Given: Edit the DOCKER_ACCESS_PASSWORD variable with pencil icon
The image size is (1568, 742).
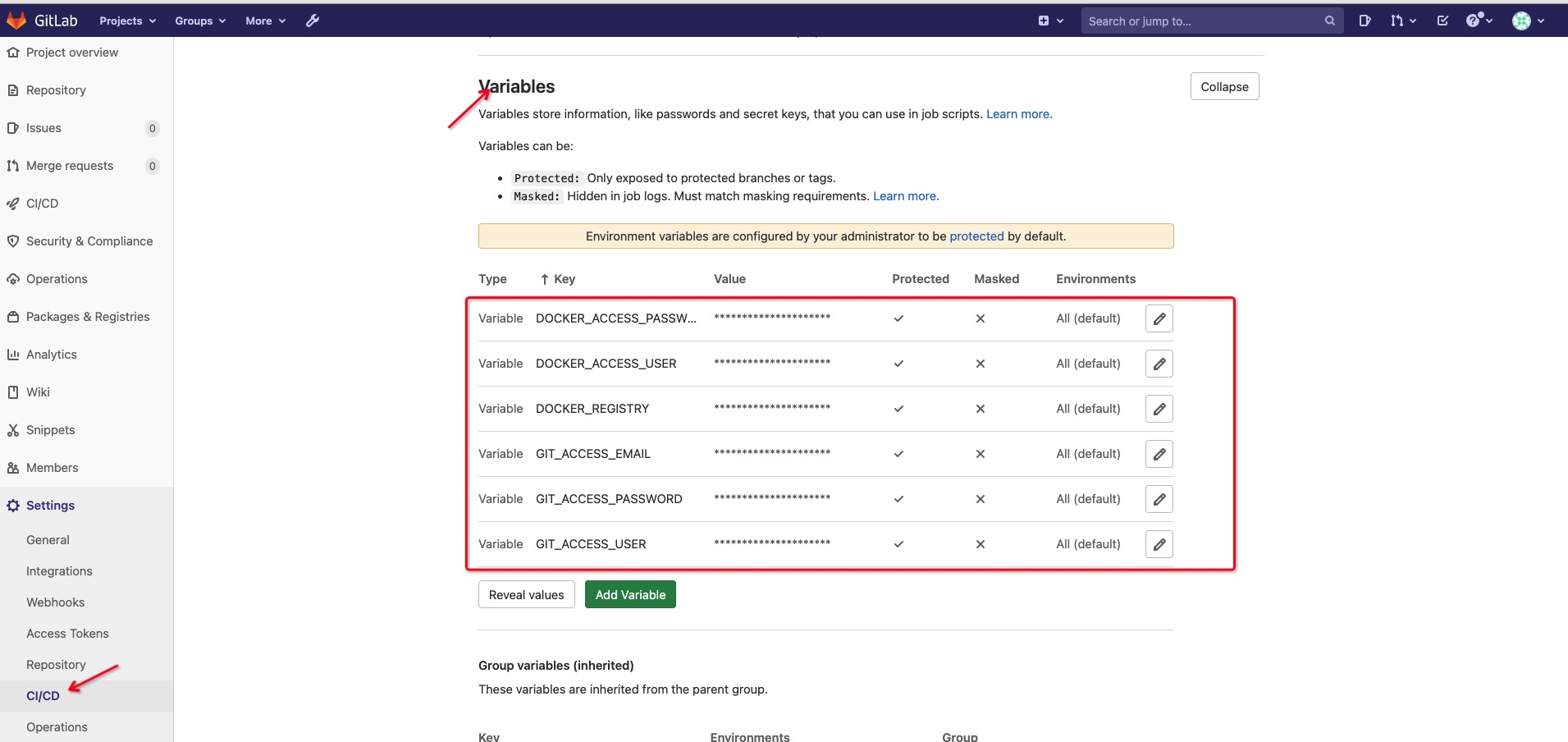Looking at the screenshot, I should [x=1159, y=318].
